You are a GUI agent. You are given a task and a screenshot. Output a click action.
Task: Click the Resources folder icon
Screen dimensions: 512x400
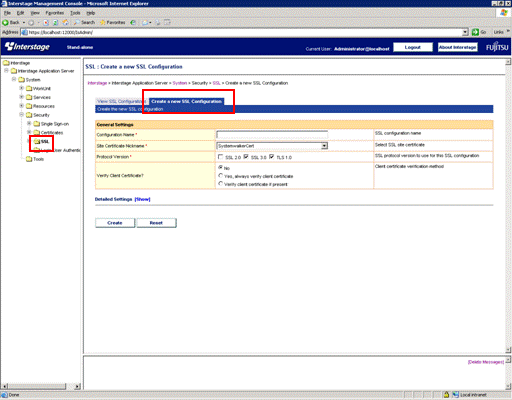(x=29, y=106)
